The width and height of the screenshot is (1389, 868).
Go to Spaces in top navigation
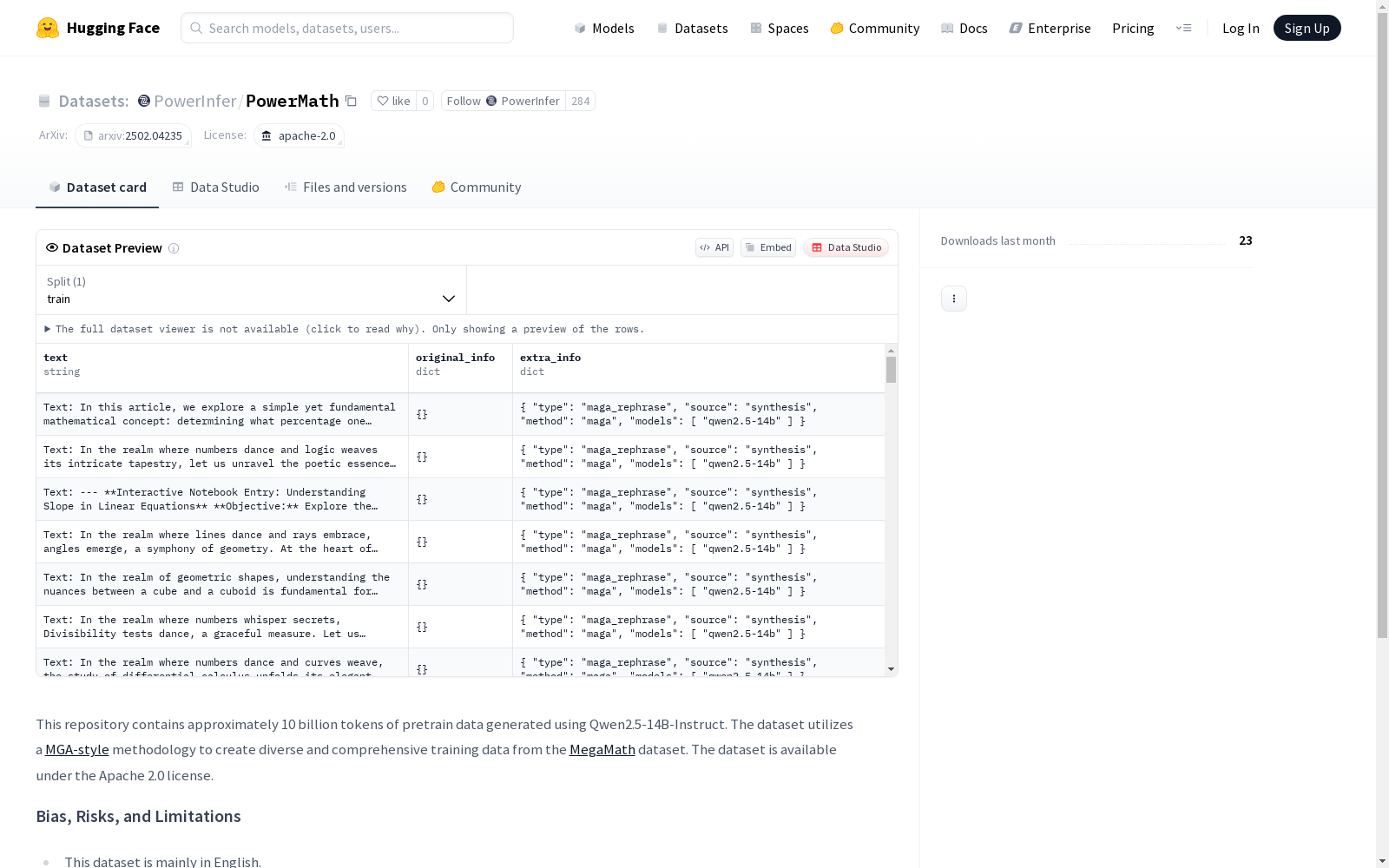coord(780,28)
